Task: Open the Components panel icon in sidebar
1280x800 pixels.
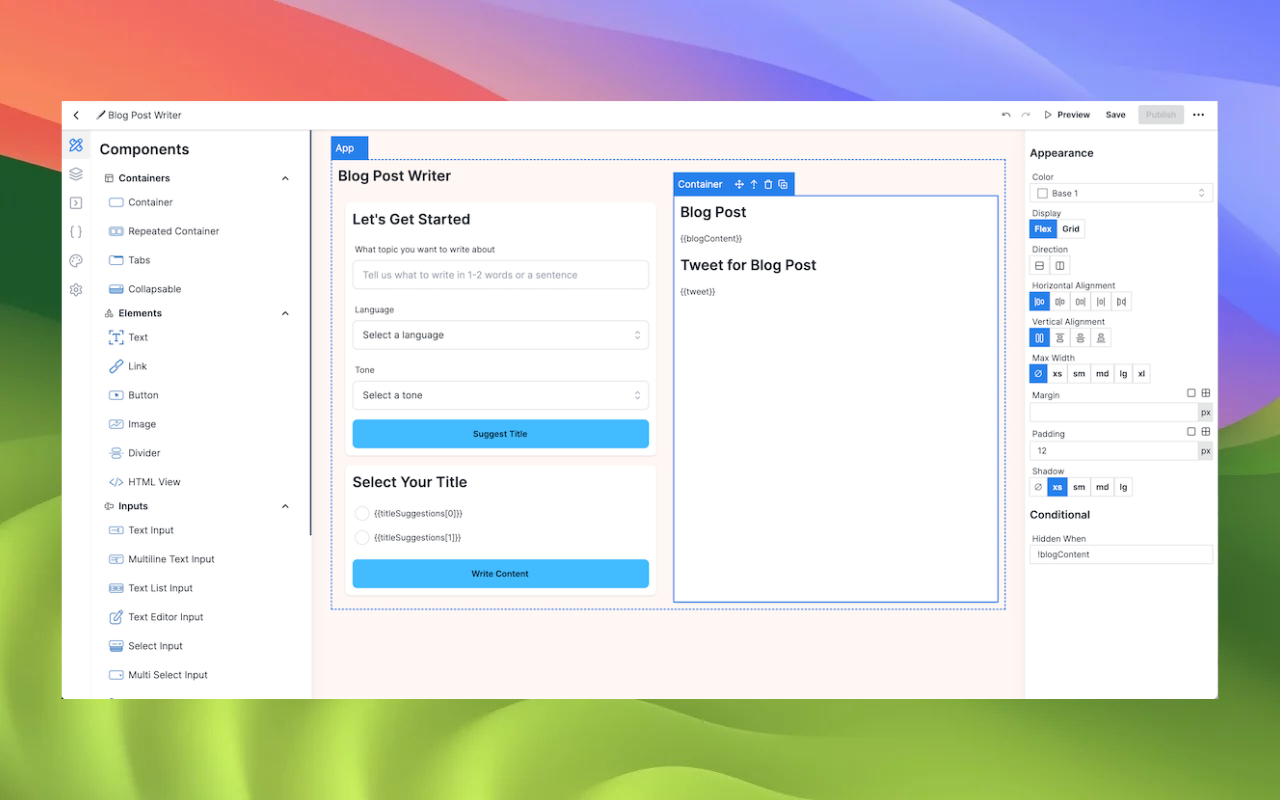Action: 76,145
